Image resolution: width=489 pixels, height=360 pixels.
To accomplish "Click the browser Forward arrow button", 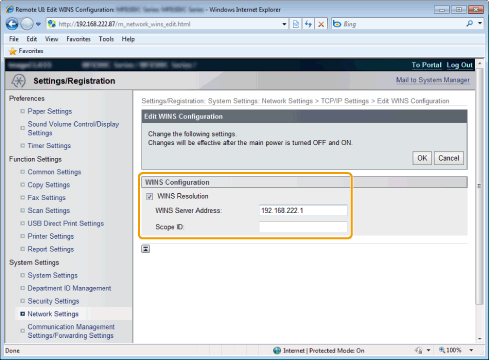I will tap(27, 24).
